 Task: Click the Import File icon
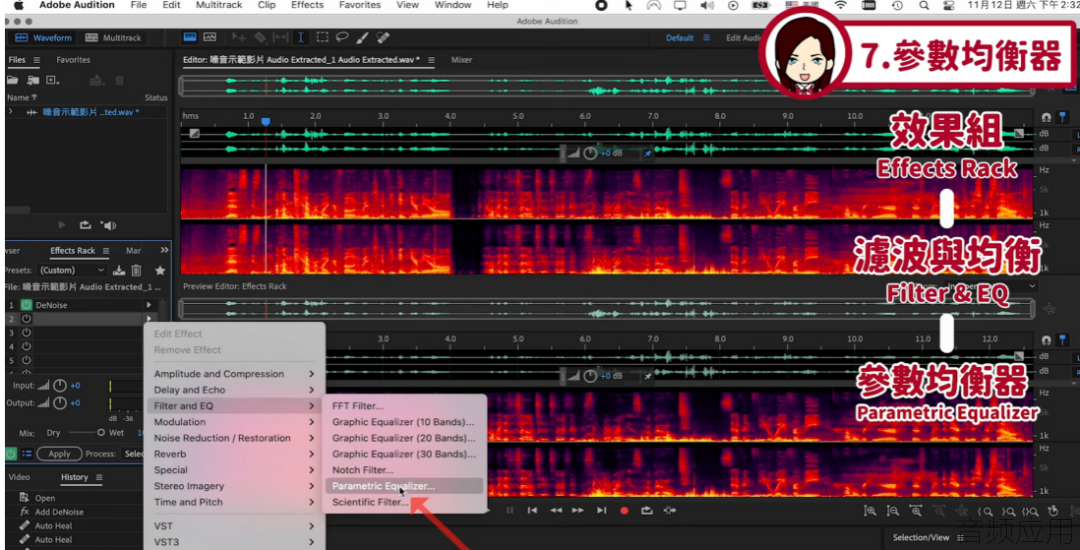click(x=32, y=81)
